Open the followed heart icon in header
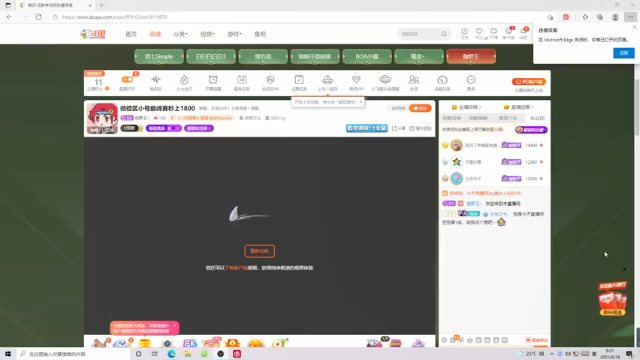640x360 pixels. [x=479, y=31]
